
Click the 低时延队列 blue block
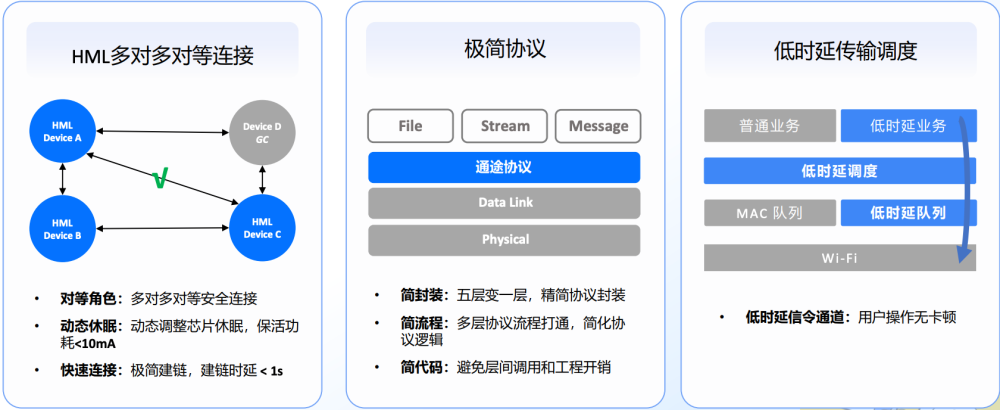[908, 212]
